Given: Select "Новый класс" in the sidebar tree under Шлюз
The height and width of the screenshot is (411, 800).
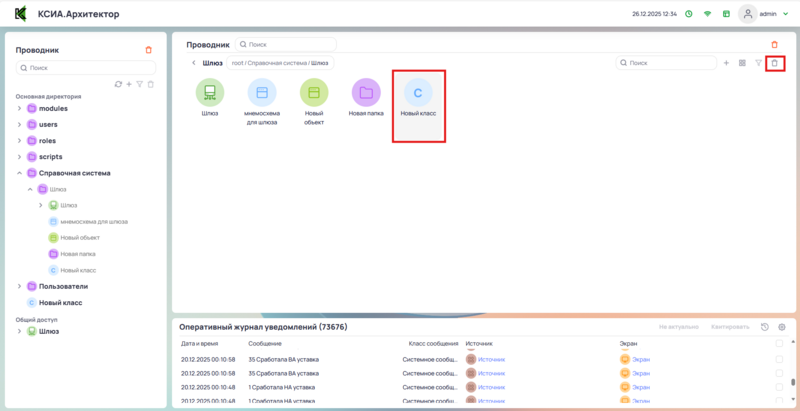Looking at the screenshot, I should [78, 270].
